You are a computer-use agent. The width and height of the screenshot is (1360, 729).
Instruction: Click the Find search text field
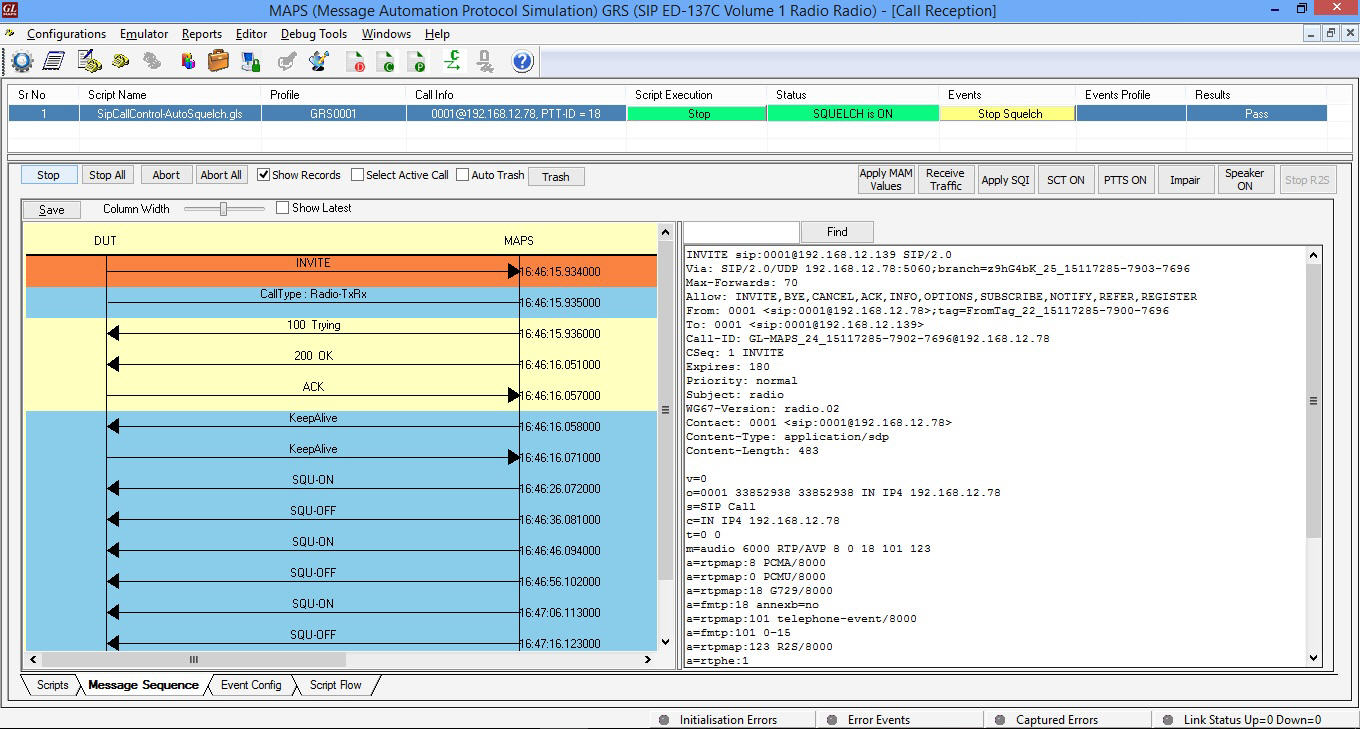(x=742, y=232)
